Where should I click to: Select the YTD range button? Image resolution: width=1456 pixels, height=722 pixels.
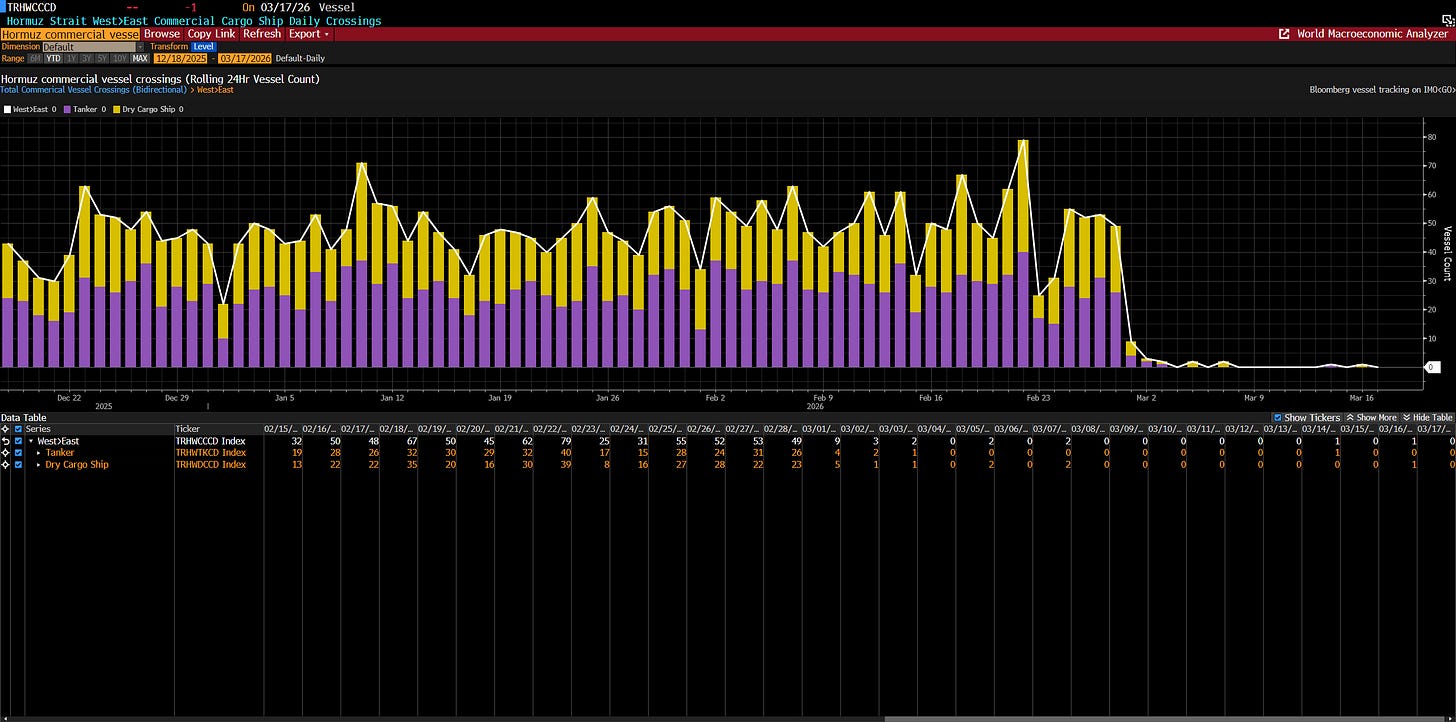(53, 59)
